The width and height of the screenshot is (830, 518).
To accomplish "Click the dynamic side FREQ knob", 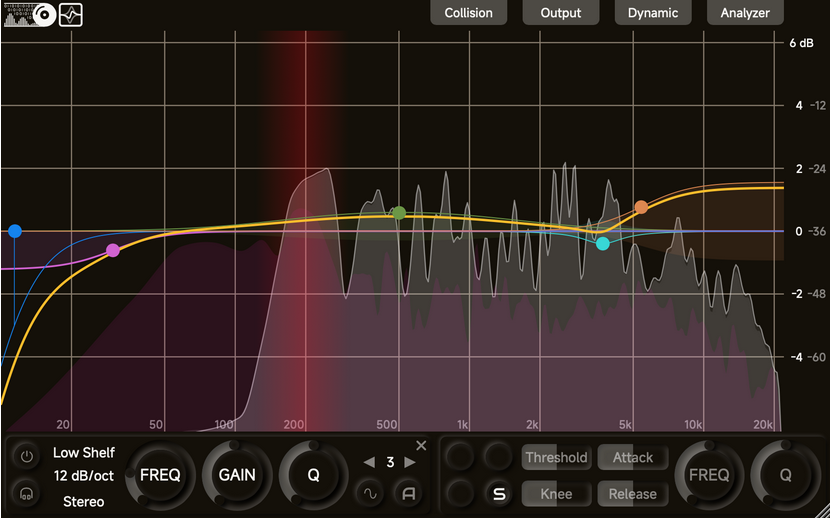I will (x=709, y=475).
